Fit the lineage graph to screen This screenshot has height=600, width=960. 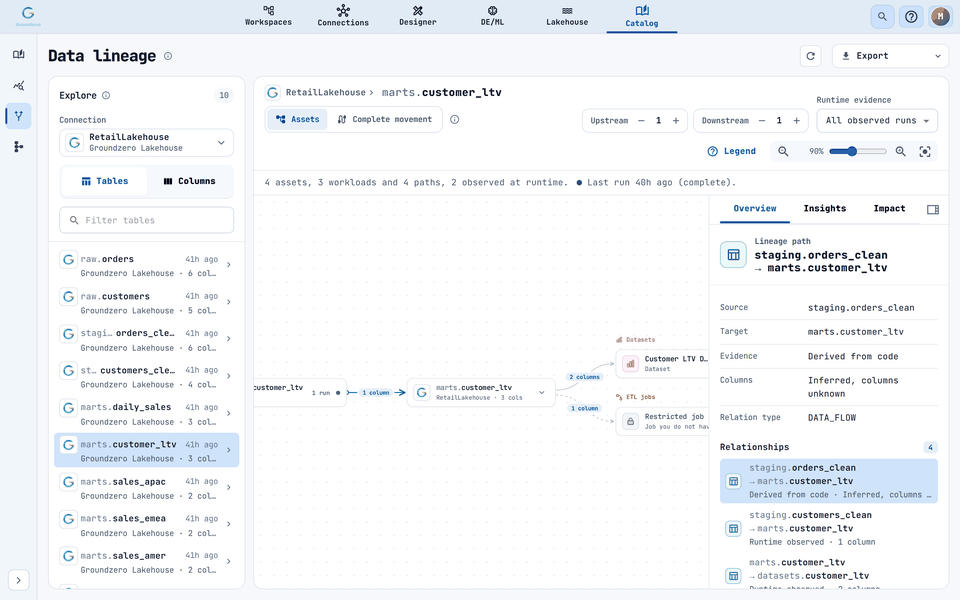click(x=925, y=151)
